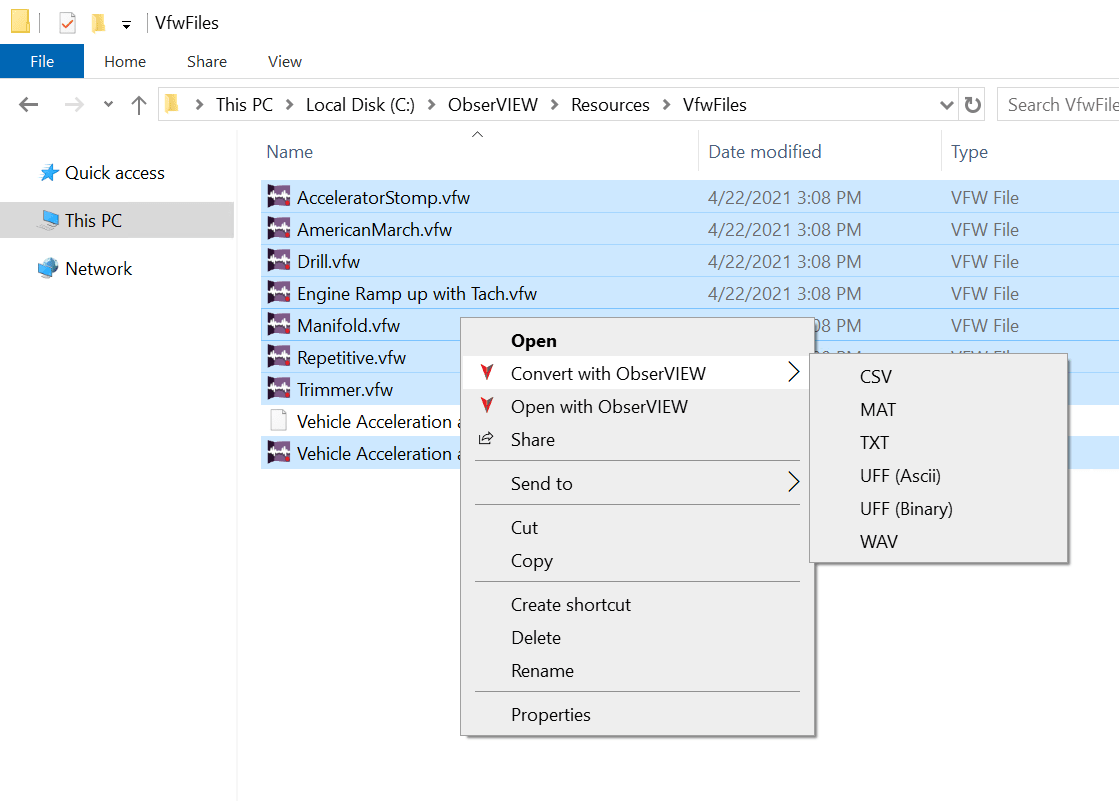Click ObserVIEW in the address path
1119x801 pixels.
pos(493,105)
